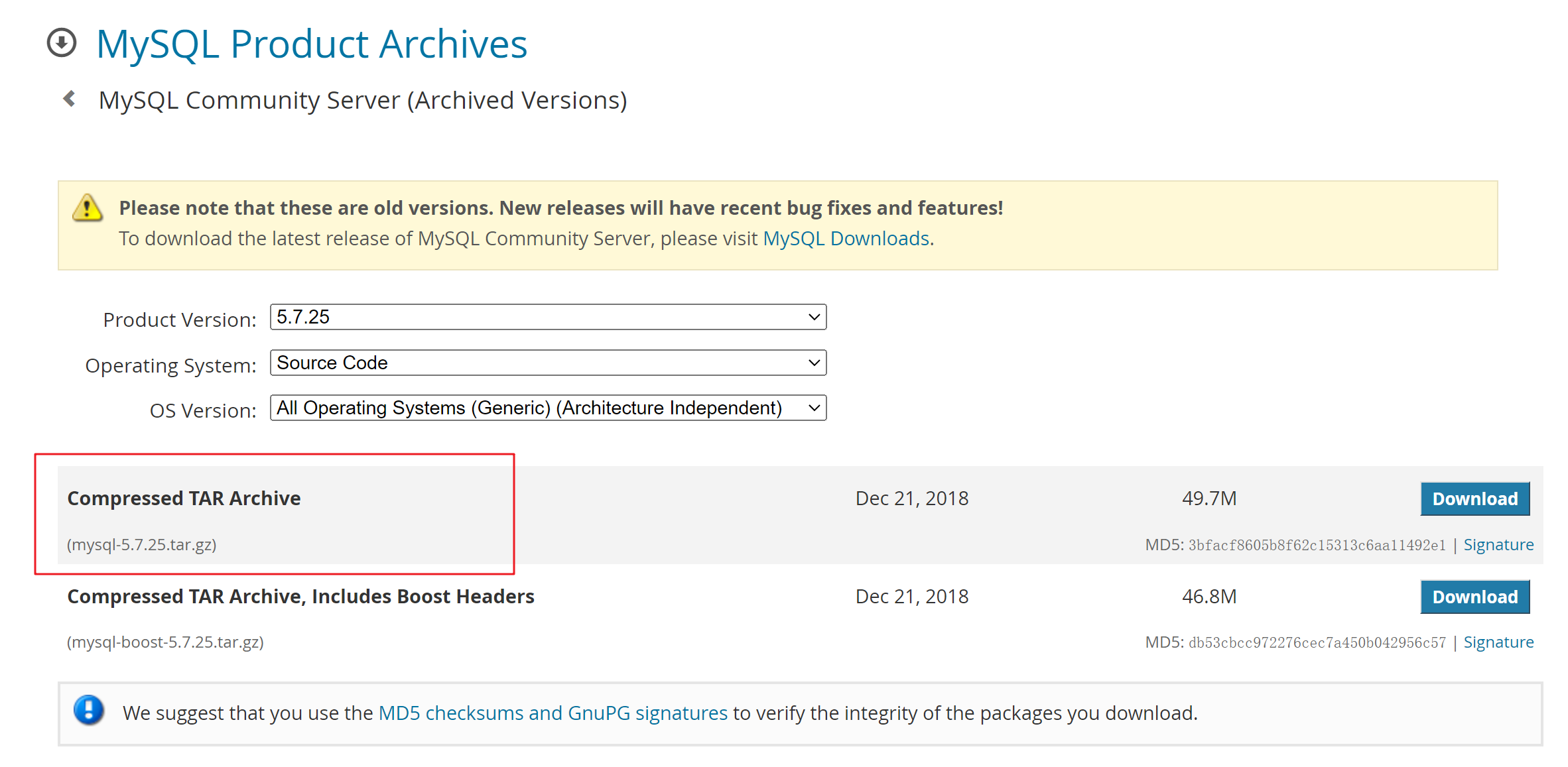Expand the OS Version dropdown
1568x767 pixels.
click(548, 408)
